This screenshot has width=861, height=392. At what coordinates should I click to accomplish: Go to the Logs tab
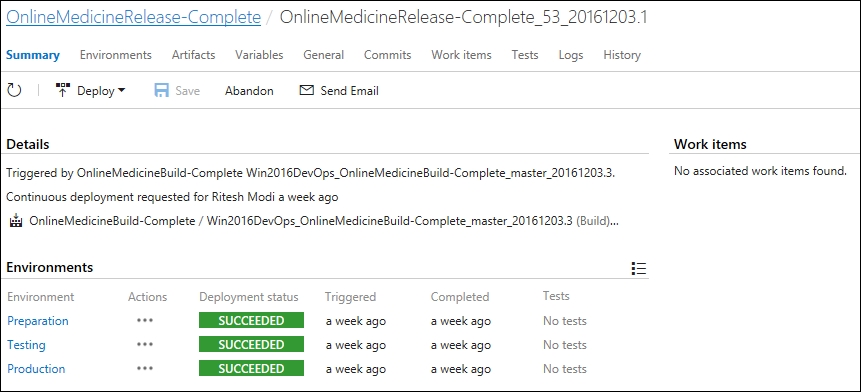571,55
